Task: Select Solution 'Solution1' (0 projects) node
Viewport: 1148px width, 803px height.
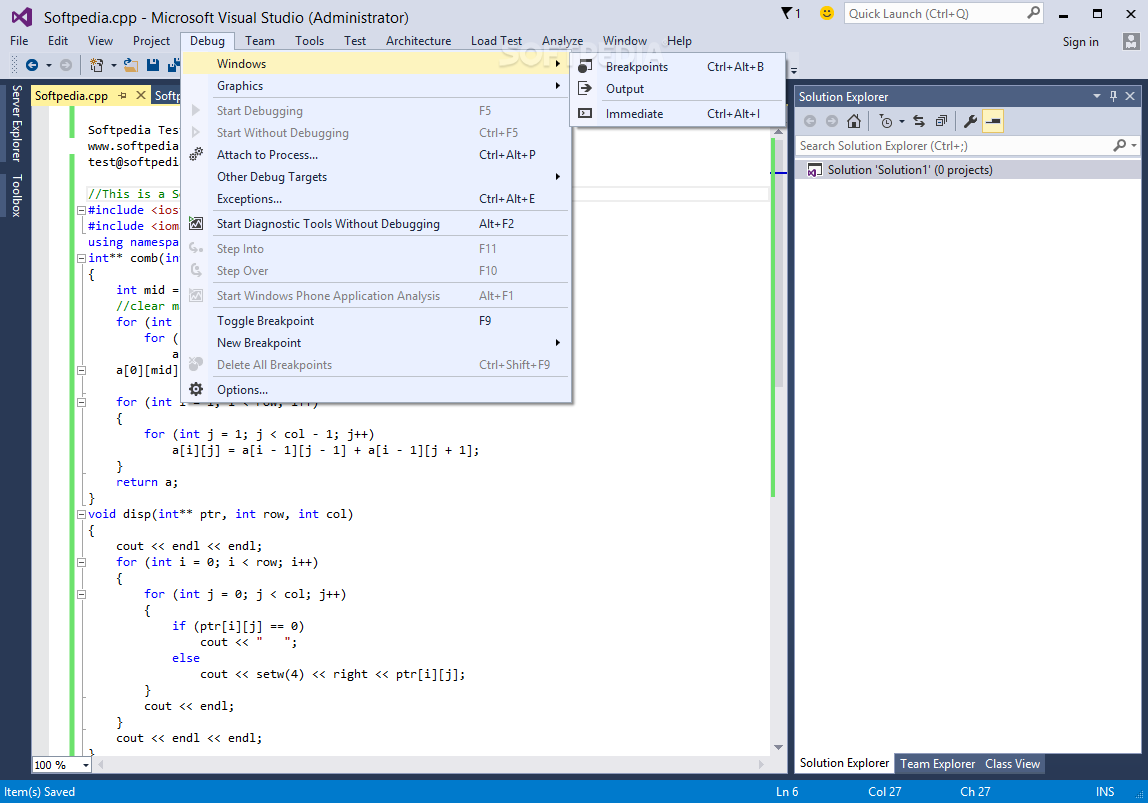Action: 968,170
